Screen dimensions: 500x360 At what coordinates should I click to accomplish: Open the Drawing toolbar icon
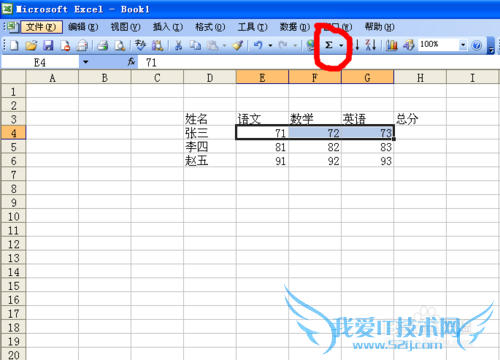click(409, 45)
